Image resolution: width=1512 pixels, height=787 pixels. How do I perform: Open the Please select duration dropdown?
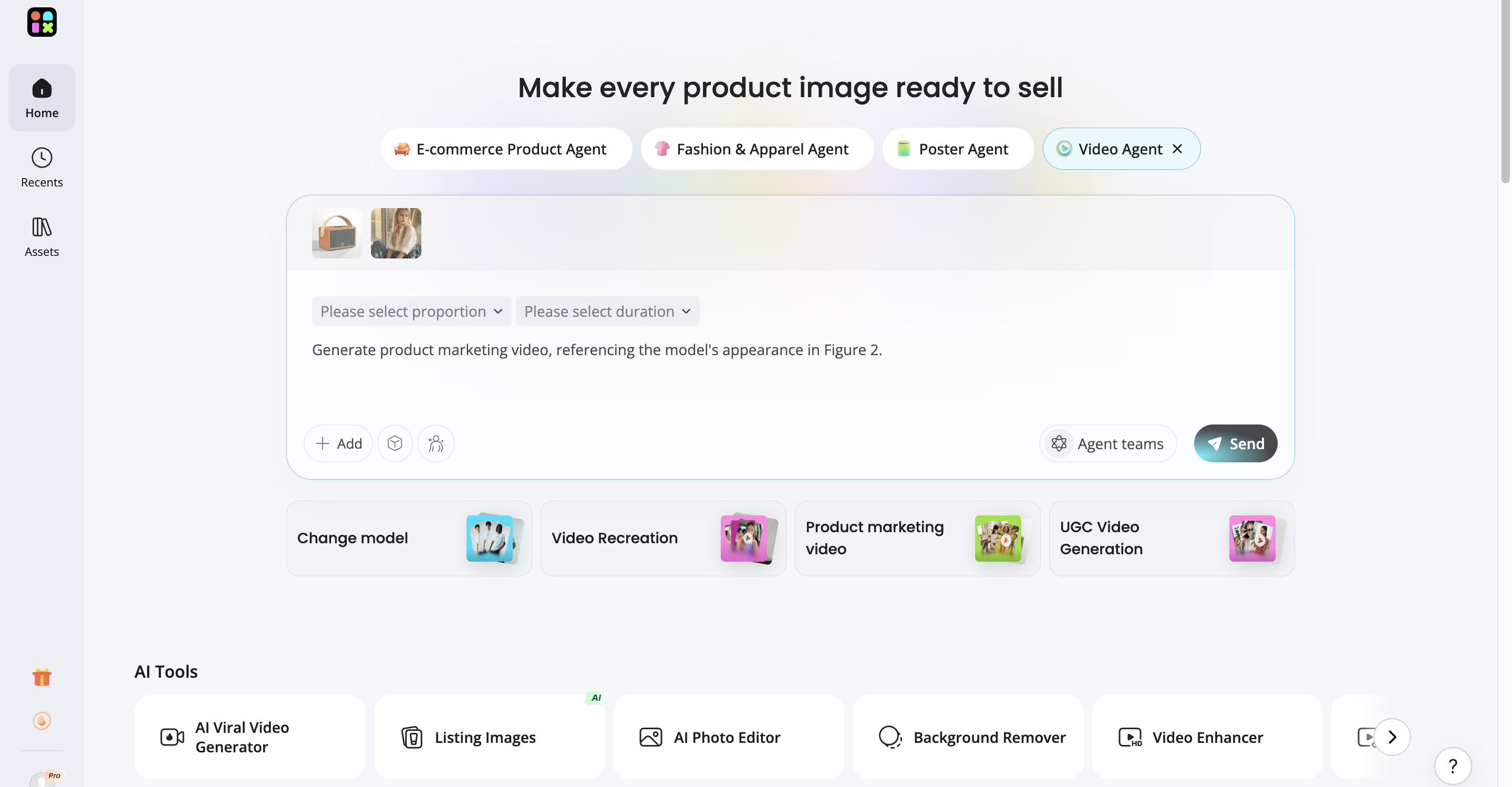[607, 311]
